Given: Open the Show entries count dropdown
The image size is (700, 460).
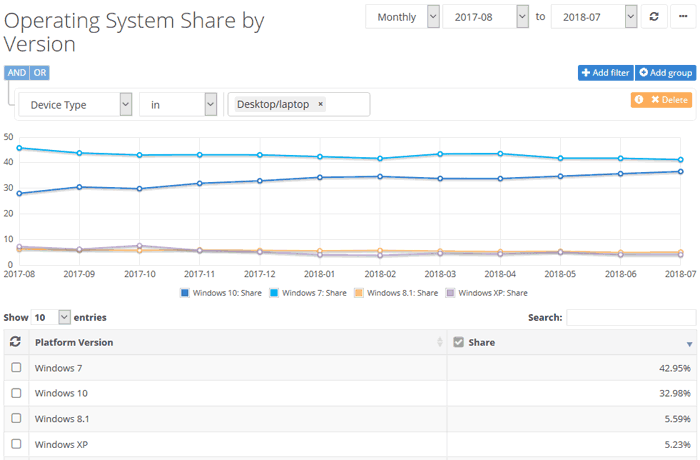Looking at the screenshot, I should coord(50,317).
